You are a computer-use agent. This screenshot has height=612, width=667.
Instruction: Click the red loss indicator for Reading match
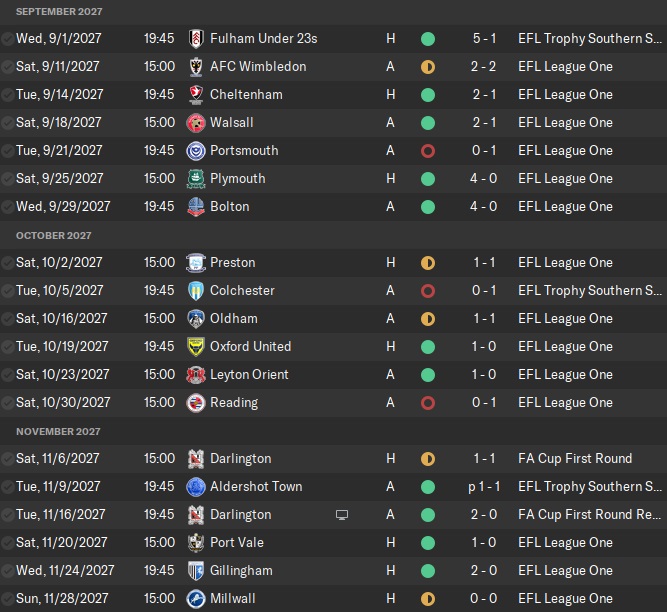(428, 403)
